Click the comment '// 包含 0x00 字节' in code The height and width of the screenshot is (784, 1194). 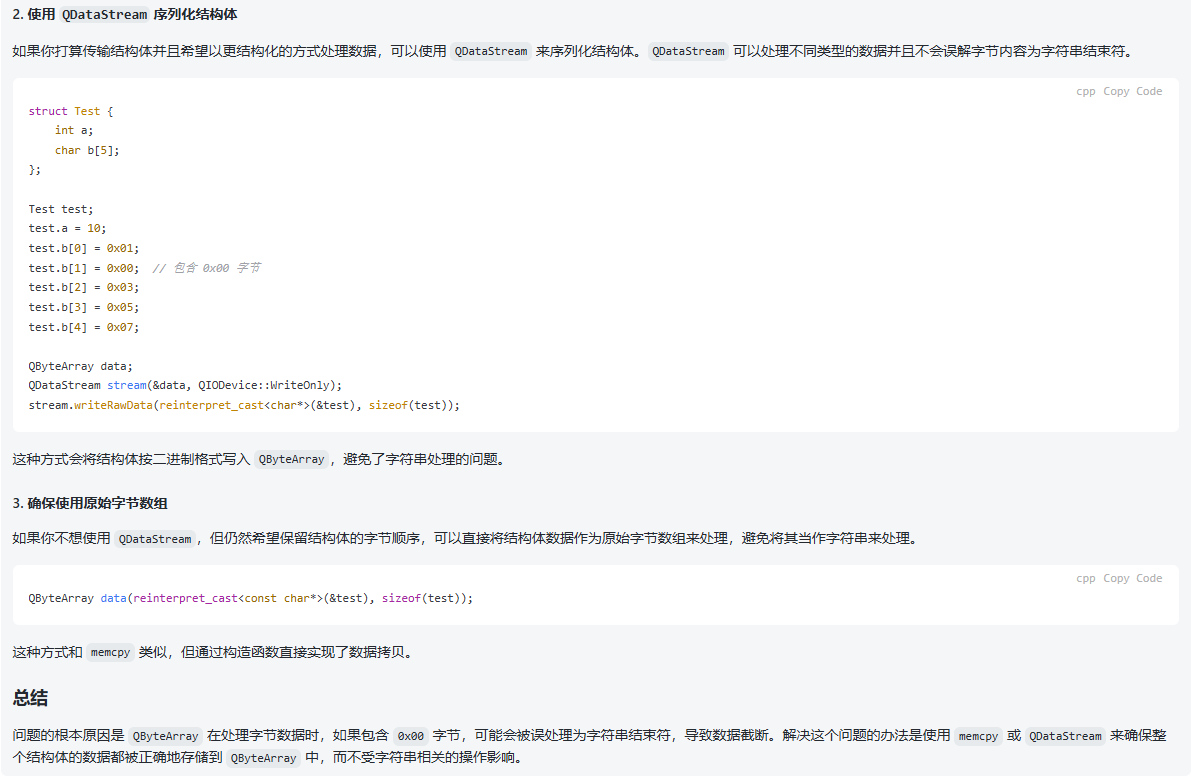point(206,268)
